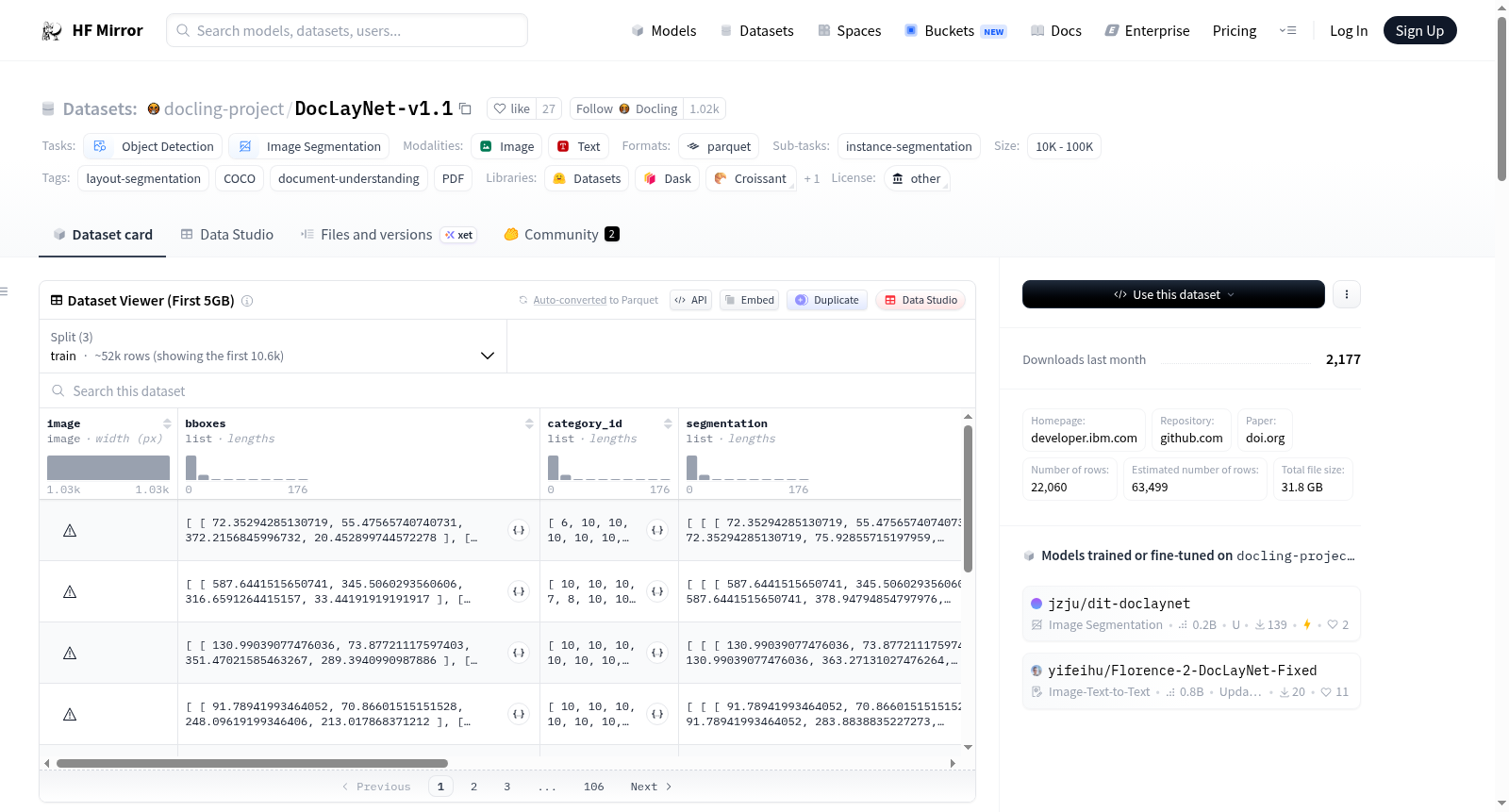
Task: Open the Community tab
Action: 561,235
